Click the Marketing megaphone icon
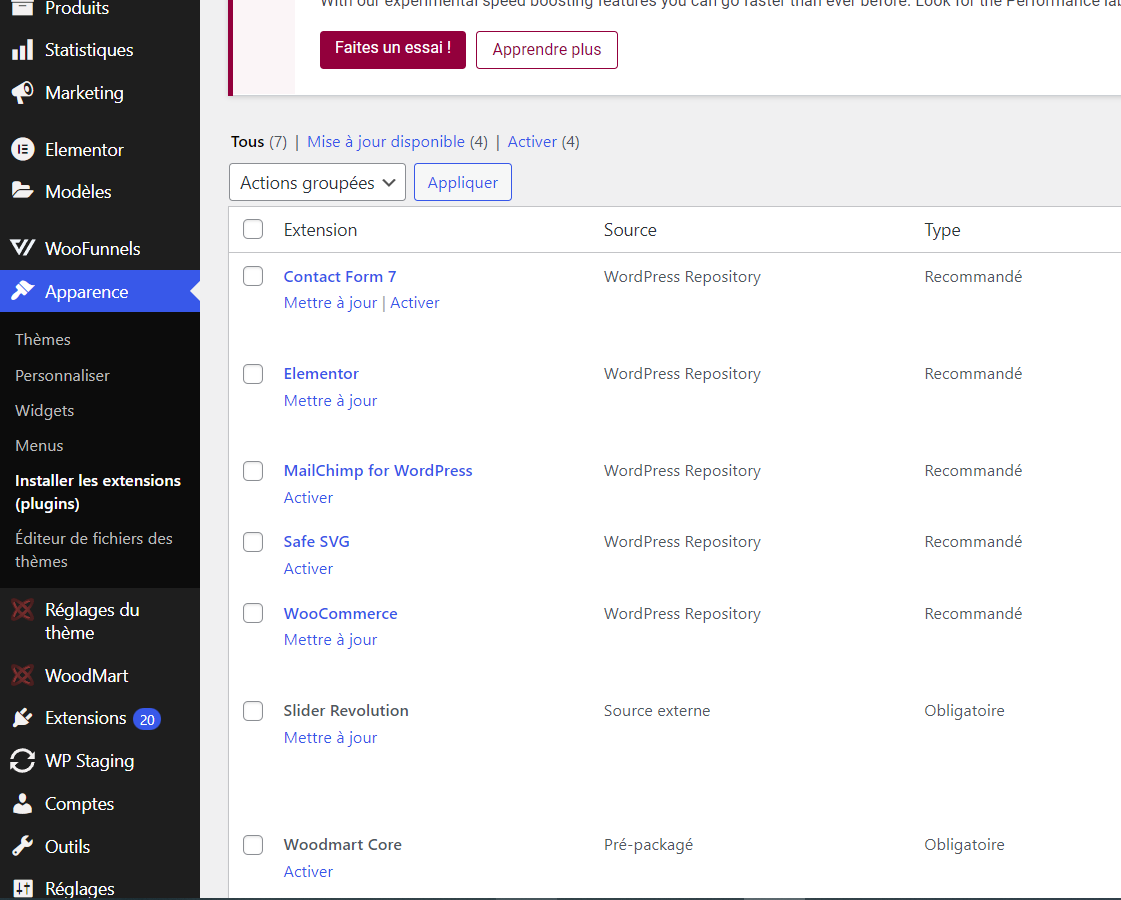 [22, 93]
